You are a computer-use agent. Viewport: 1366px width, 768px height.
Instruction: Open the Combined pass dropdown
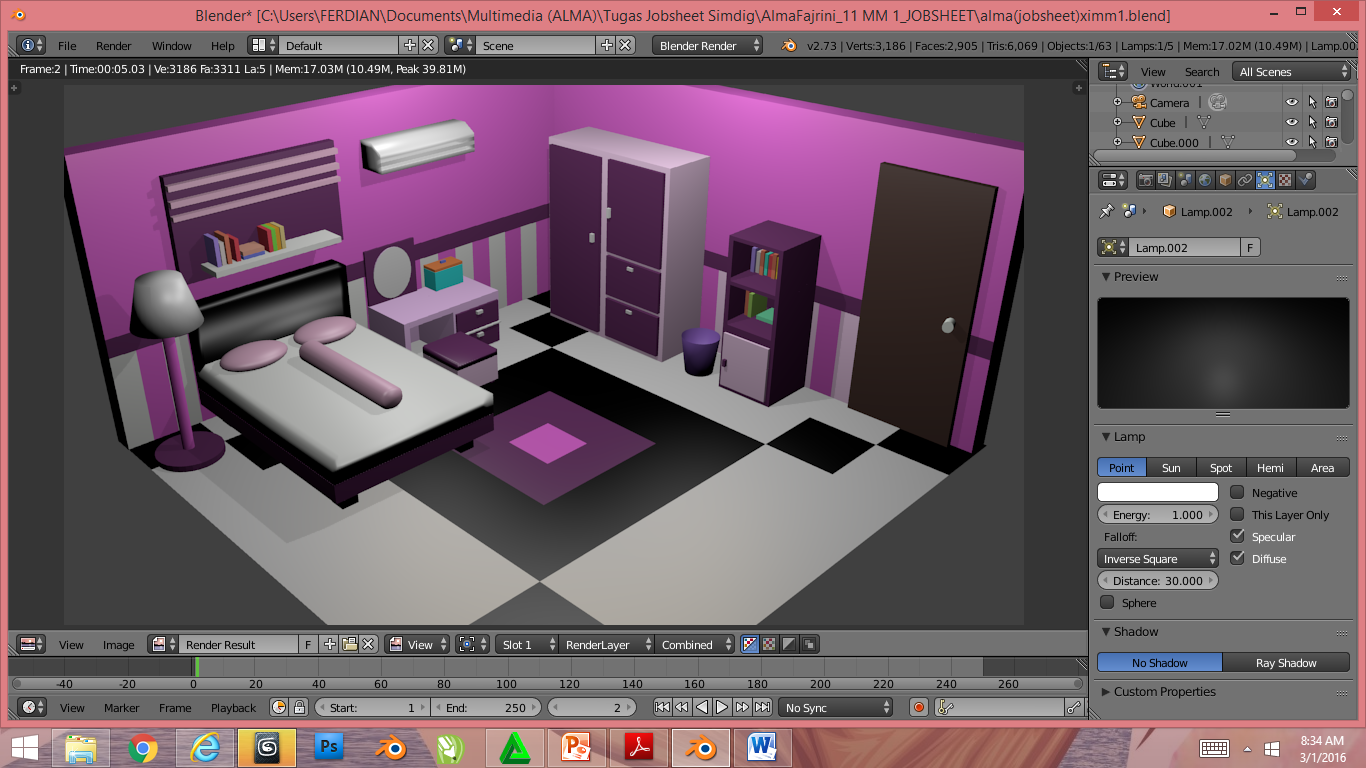coord(695,645)
